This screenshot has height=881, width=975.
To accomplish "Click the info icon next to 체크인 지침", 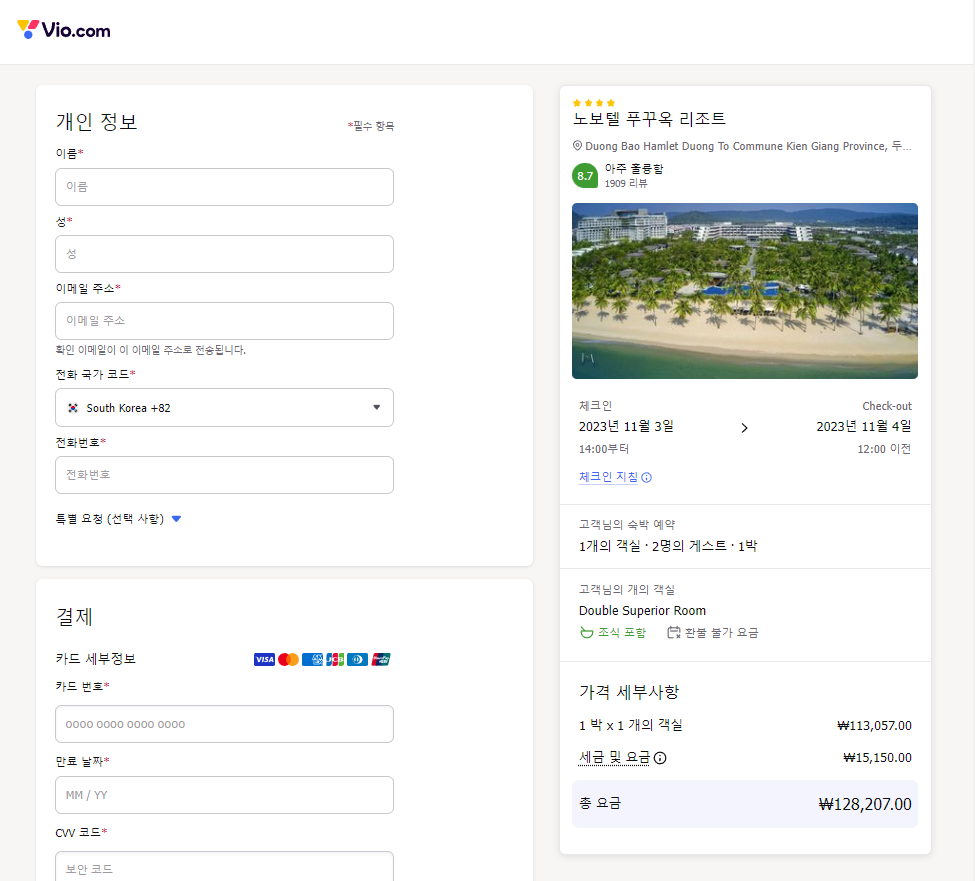I will coord(646,478).
